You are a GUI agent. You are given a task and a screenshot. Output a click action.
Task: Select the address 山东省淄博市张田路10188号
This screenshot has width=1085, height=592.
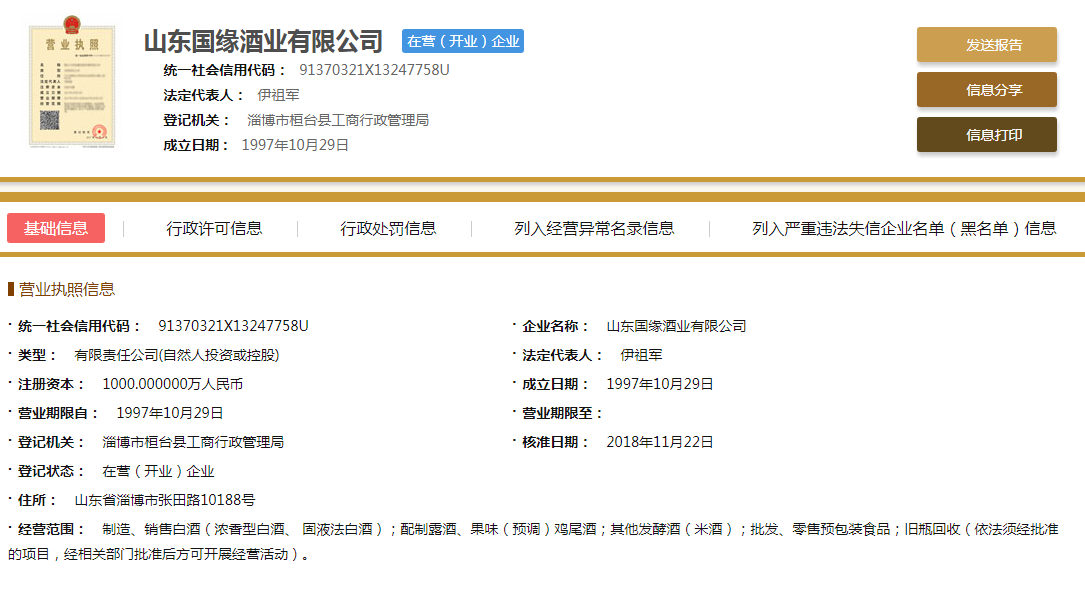click(x=164, y=500)
